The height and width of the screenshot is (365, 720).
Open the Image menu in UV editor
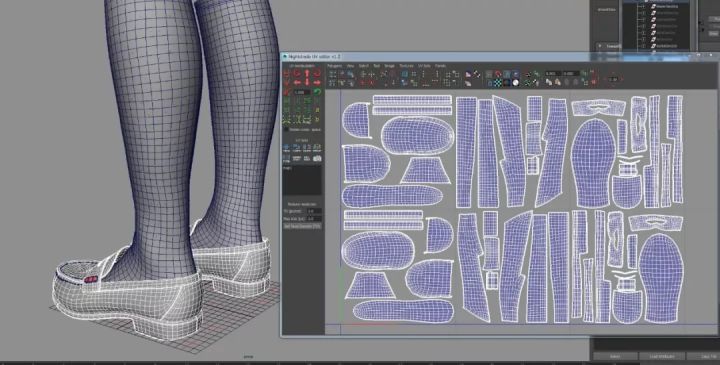pos(389,66)
